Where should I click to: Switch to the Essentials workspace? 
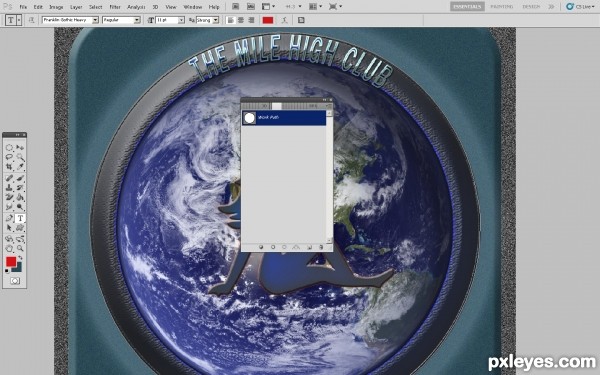point(467,7)
